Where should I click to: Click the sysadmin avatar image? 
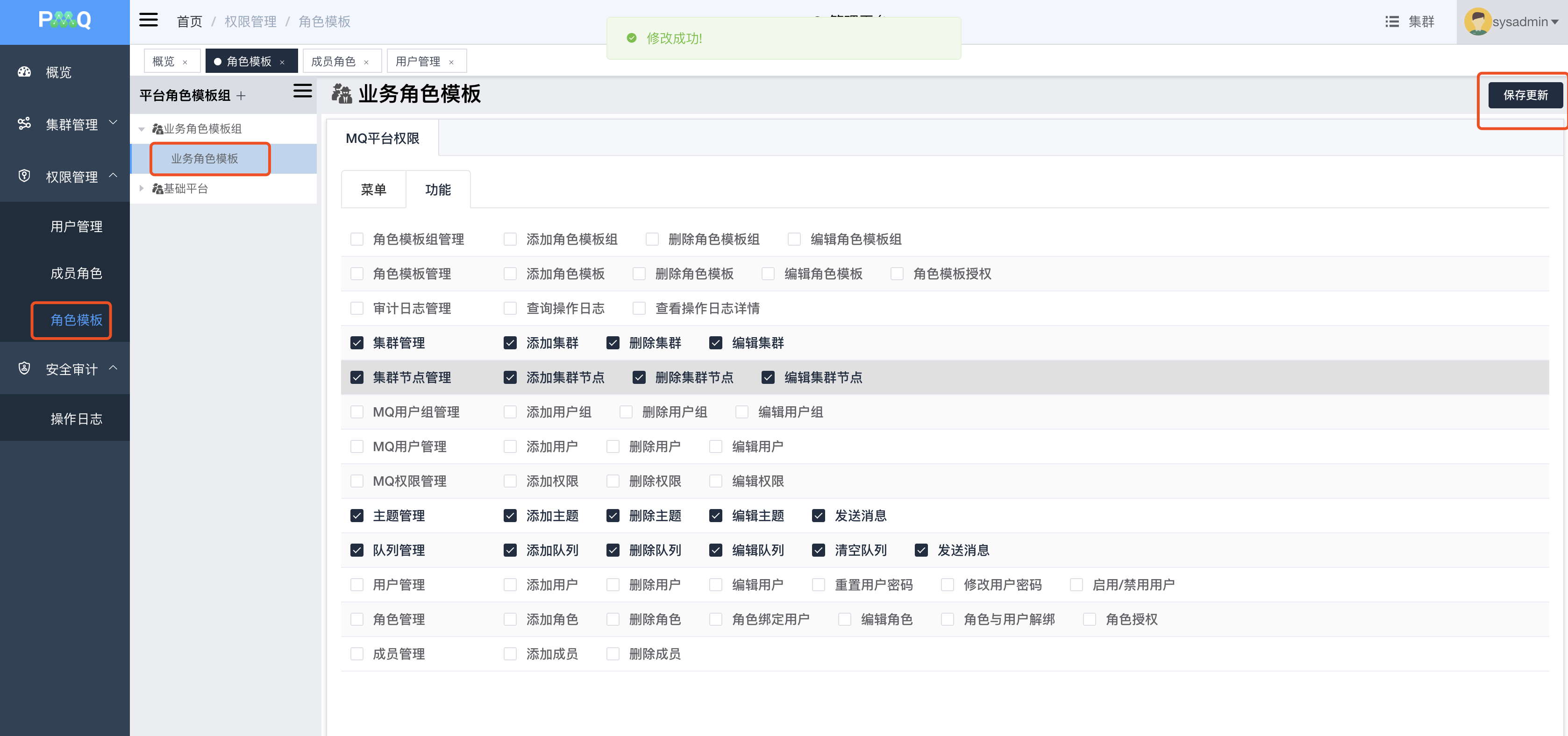tap(1477, 22)
